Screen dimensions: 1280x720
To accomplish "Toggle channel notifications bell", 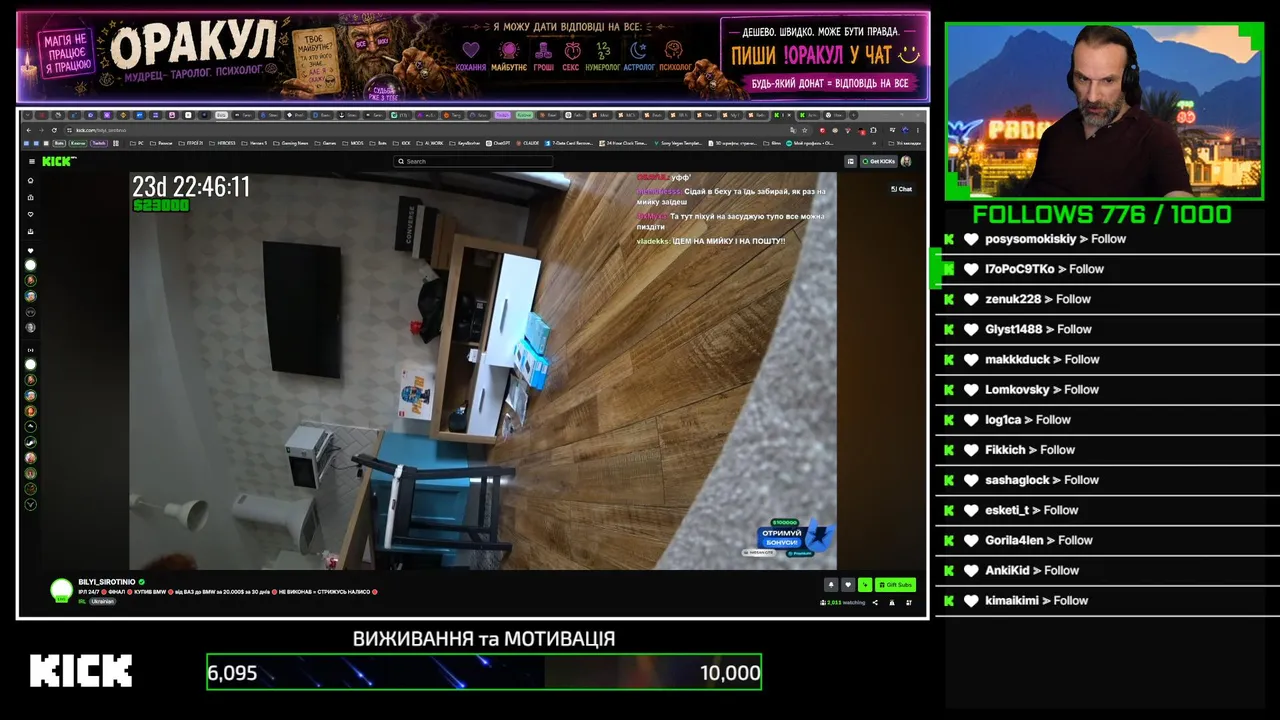I will click(830, 585).
